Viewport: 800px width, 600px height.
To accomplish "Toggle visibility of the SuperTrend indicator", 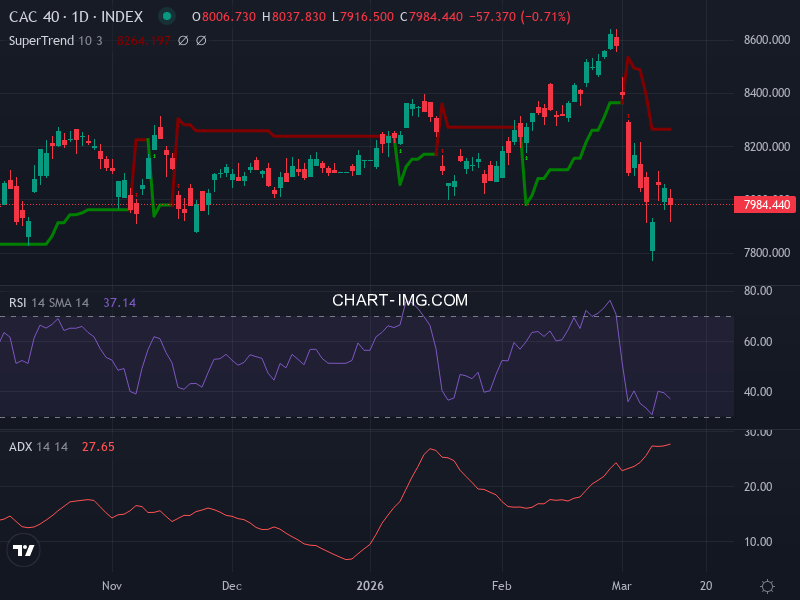I will click(40, 40).
